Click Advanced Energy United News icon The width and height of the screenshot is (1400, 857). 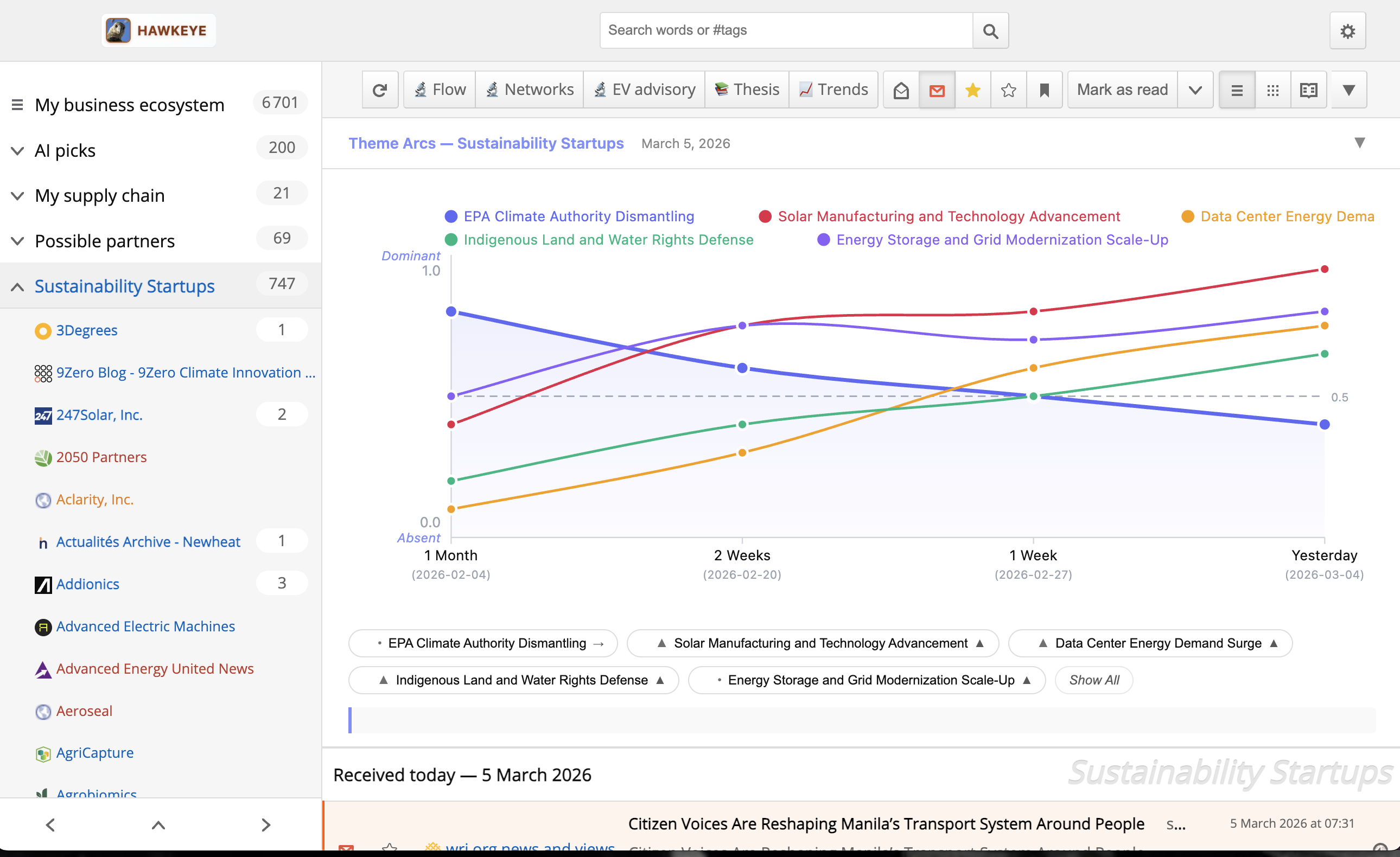pos(43,669)
